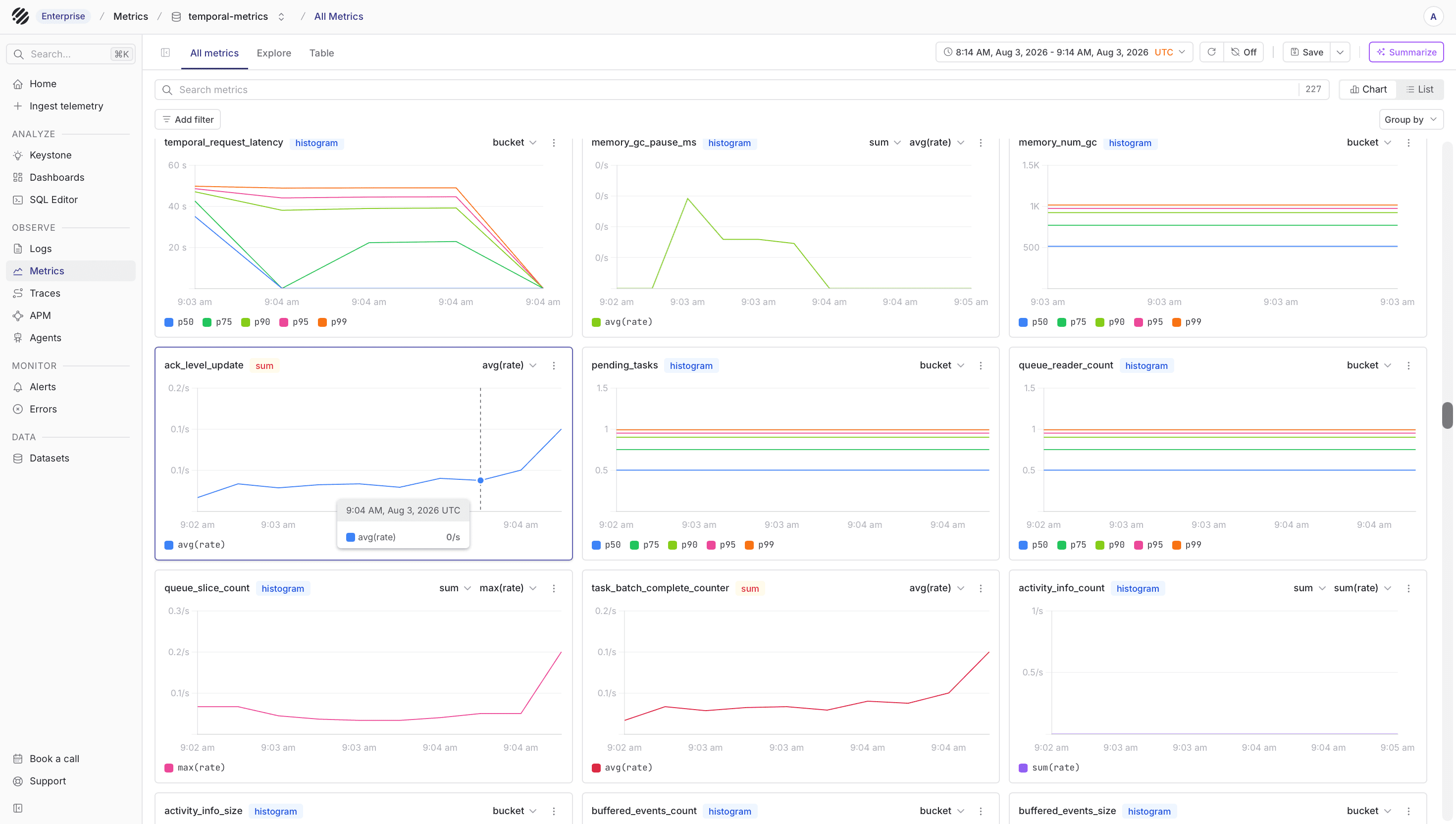Image resolution: width=1456 pixels, height=824 pixels.
Task: Switch to the Table tab
Action: [321, 52]
